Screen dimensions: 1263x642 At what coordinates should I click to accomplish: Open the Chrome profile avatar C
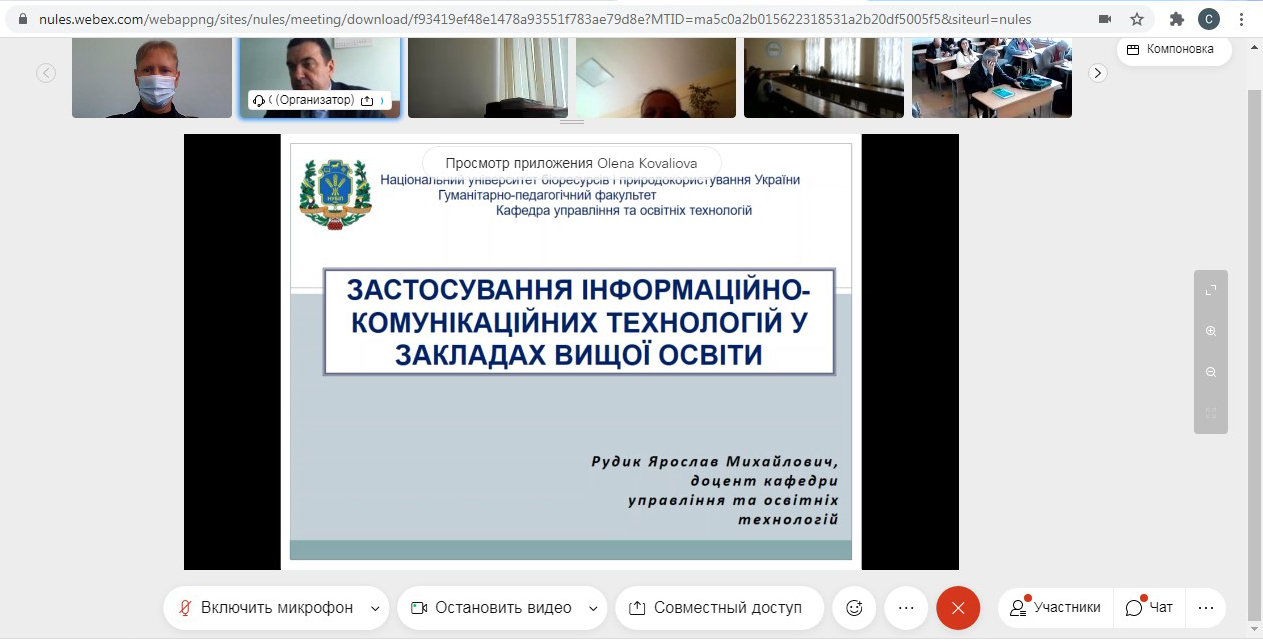coord(1209,19)
